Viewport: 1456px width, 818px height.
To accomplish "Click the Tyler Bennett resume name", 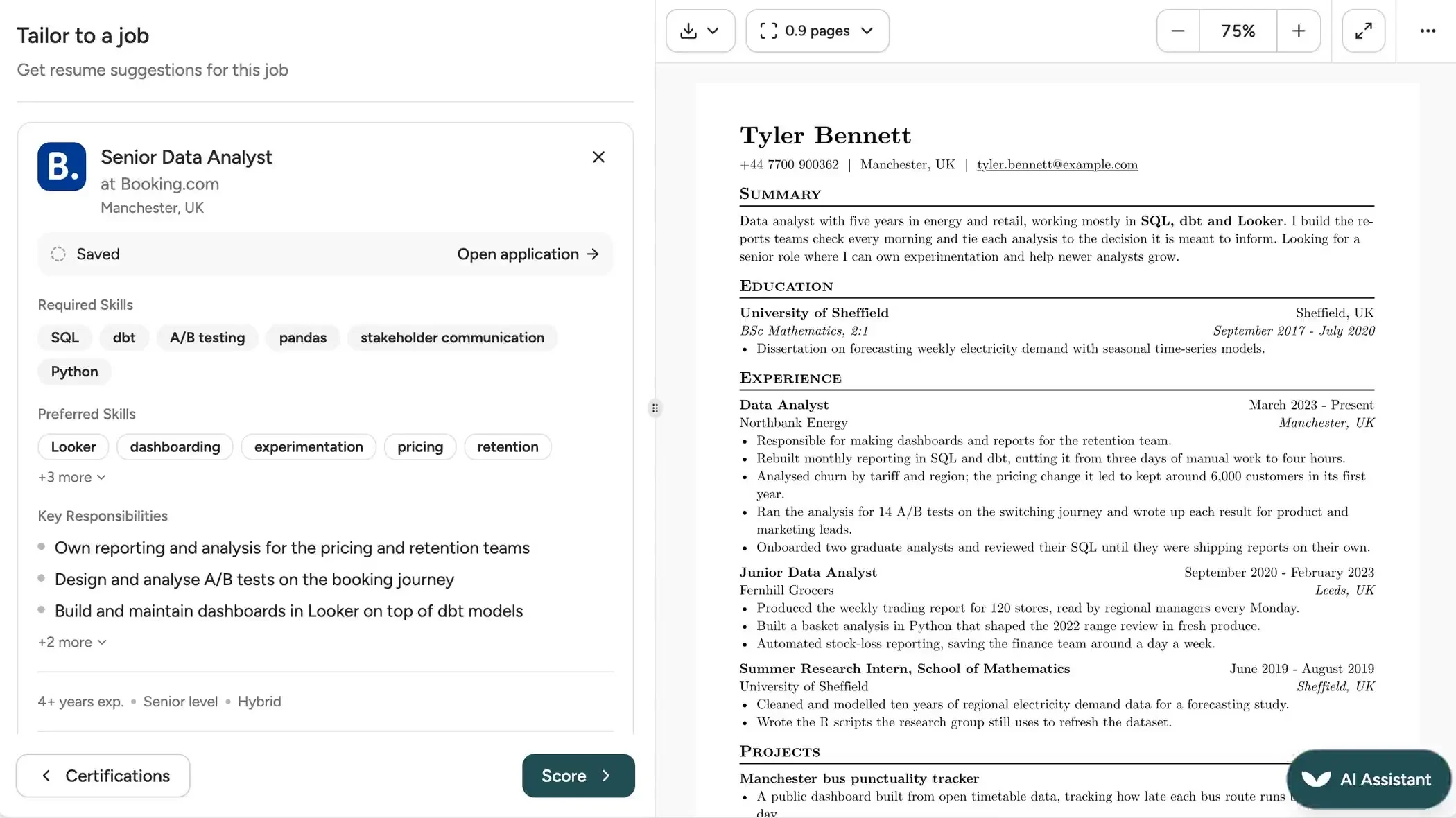I will [x=825, y=135].
